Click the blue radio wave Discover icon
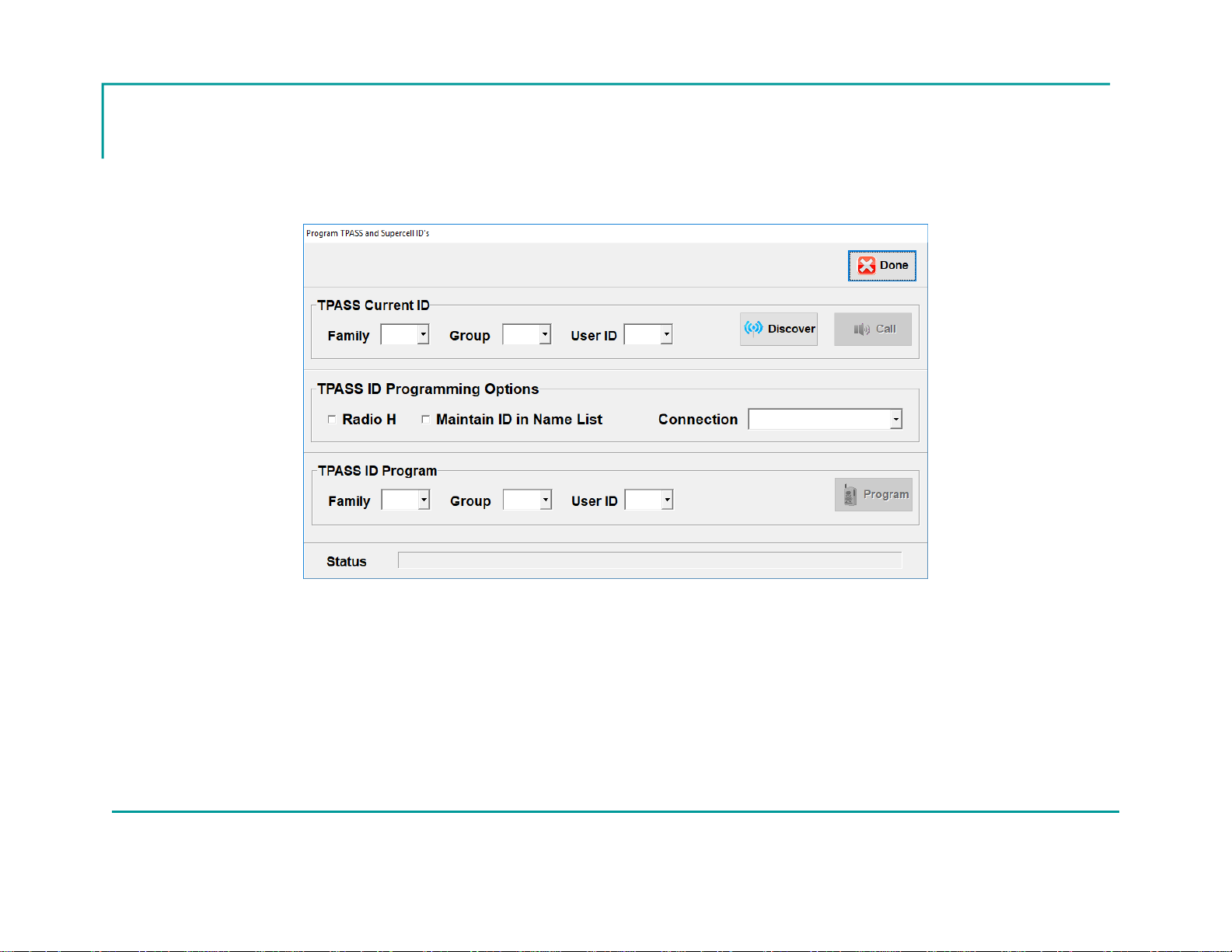The image size is (1232, 952). (753, 328)
